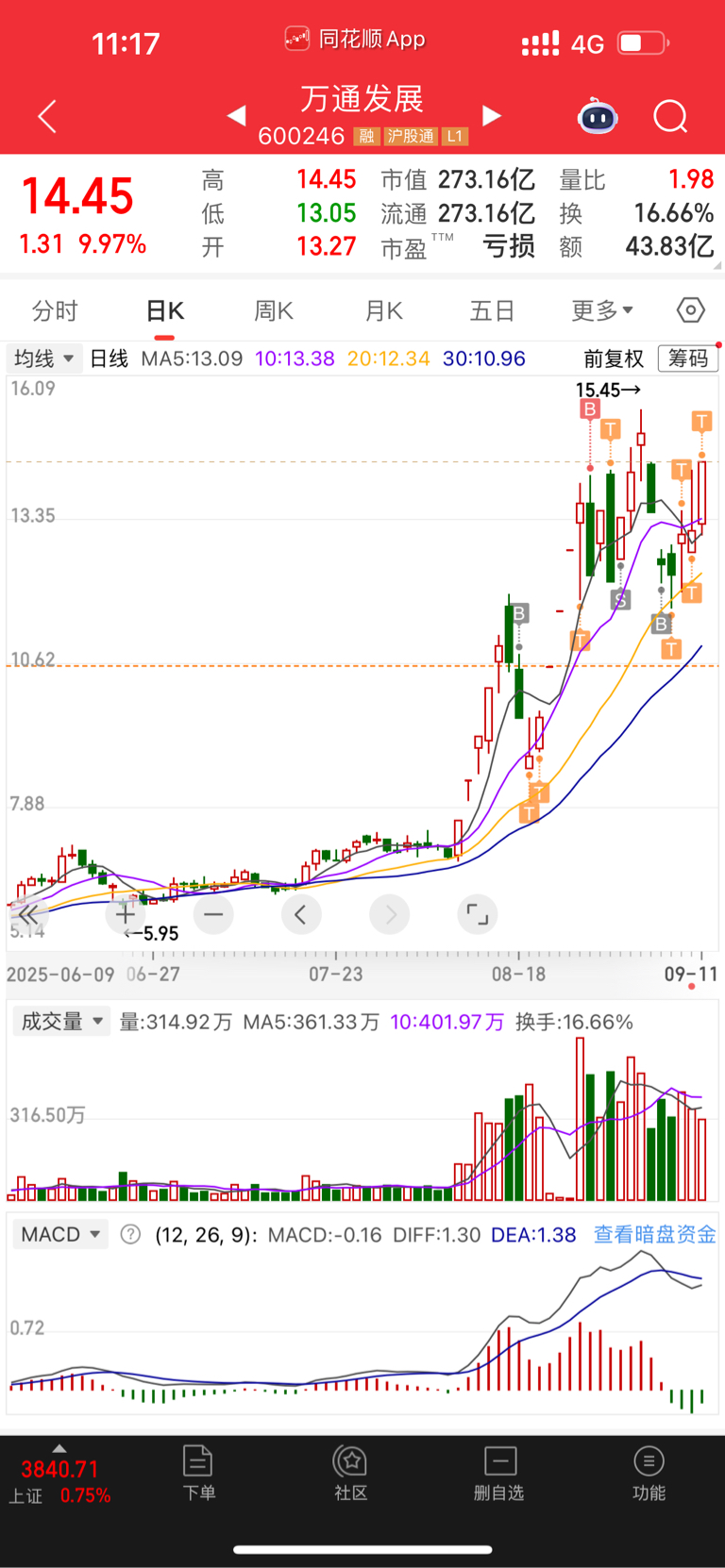
Task: Open 查看暗盘资金 link
Action: pos(654,1234)
